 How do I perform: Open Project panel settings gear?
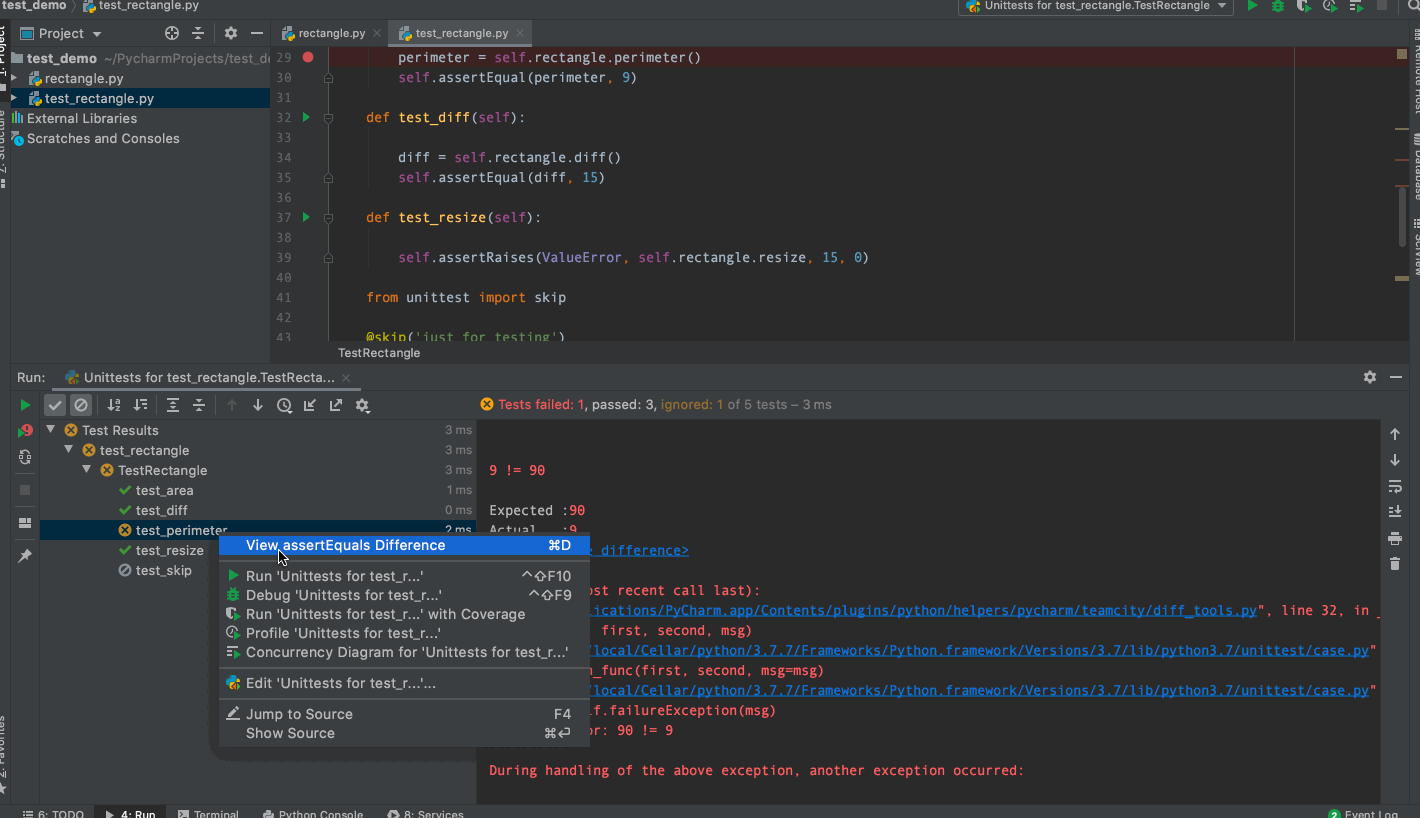pyautogui.click(x=231, y=33)
